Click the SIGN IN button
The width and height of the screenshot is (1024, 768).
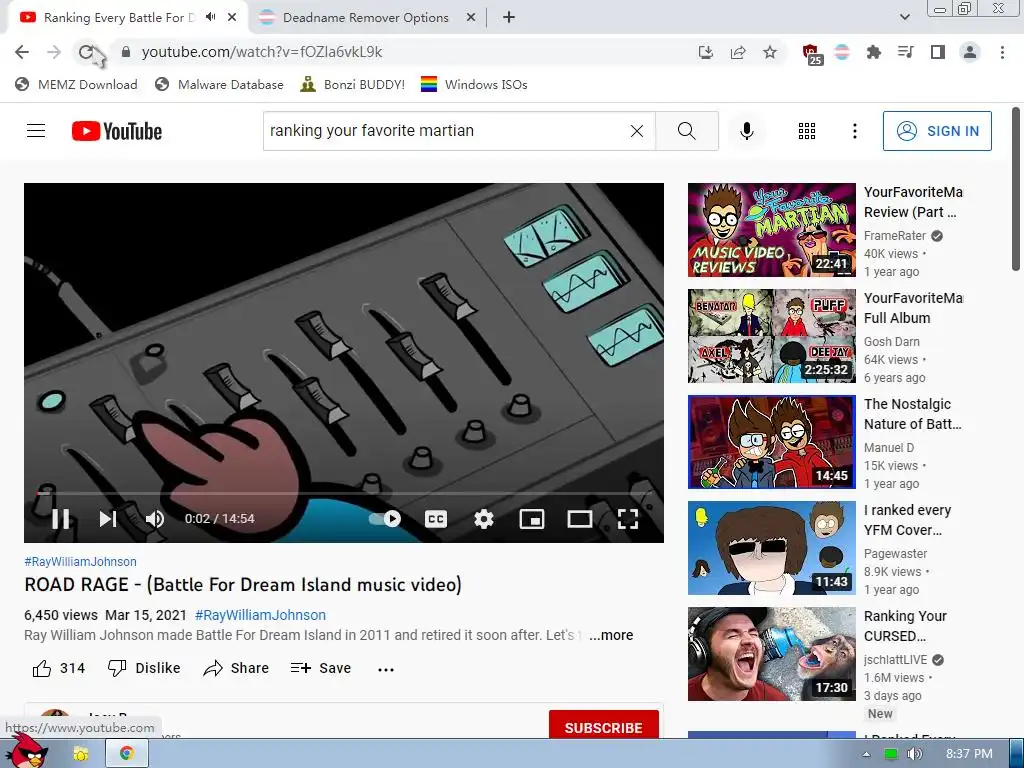point(937,131)
